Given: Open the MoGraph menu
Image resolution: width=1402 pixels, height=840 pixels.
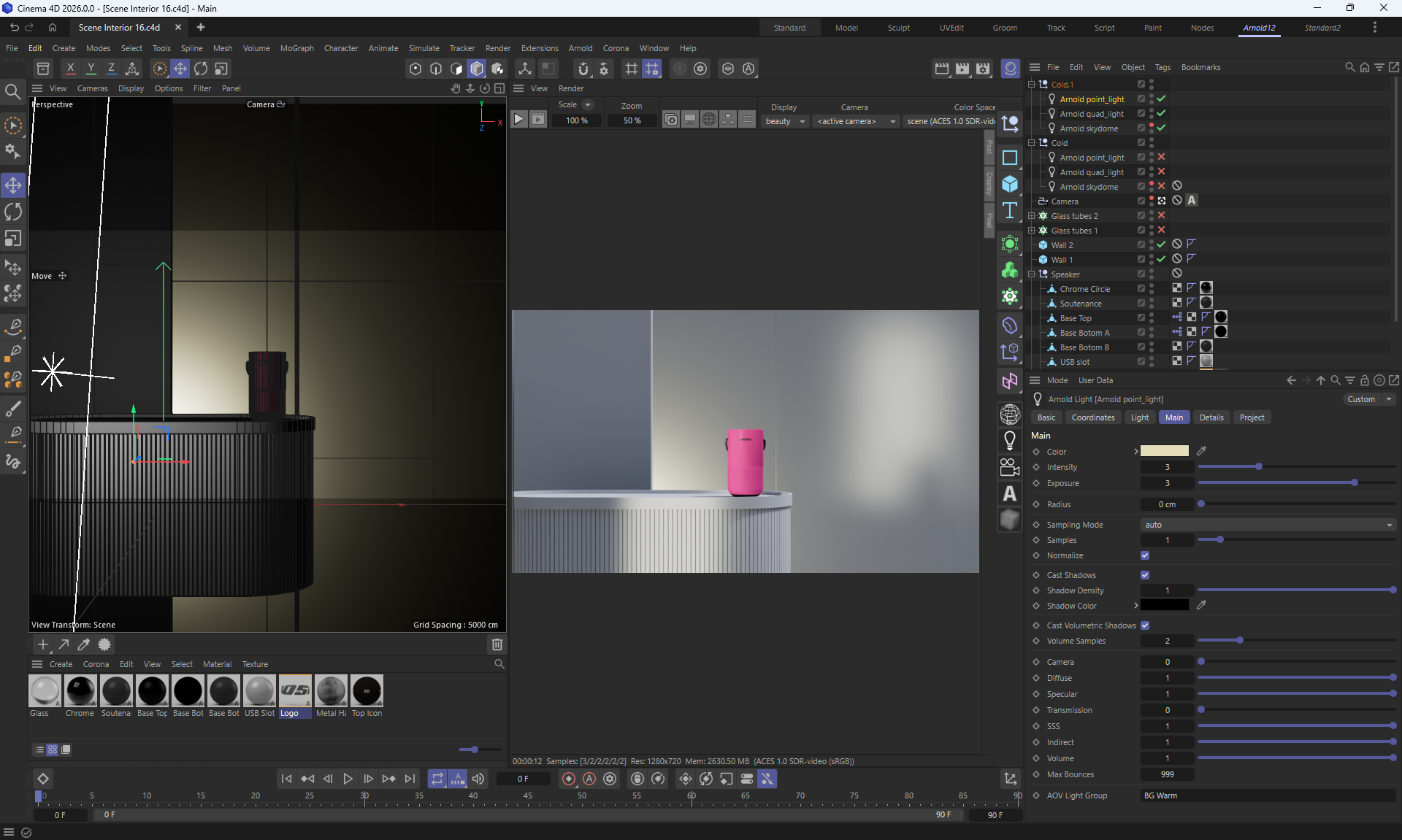Looking at the screenshot, I should click(x=296, y=48).
